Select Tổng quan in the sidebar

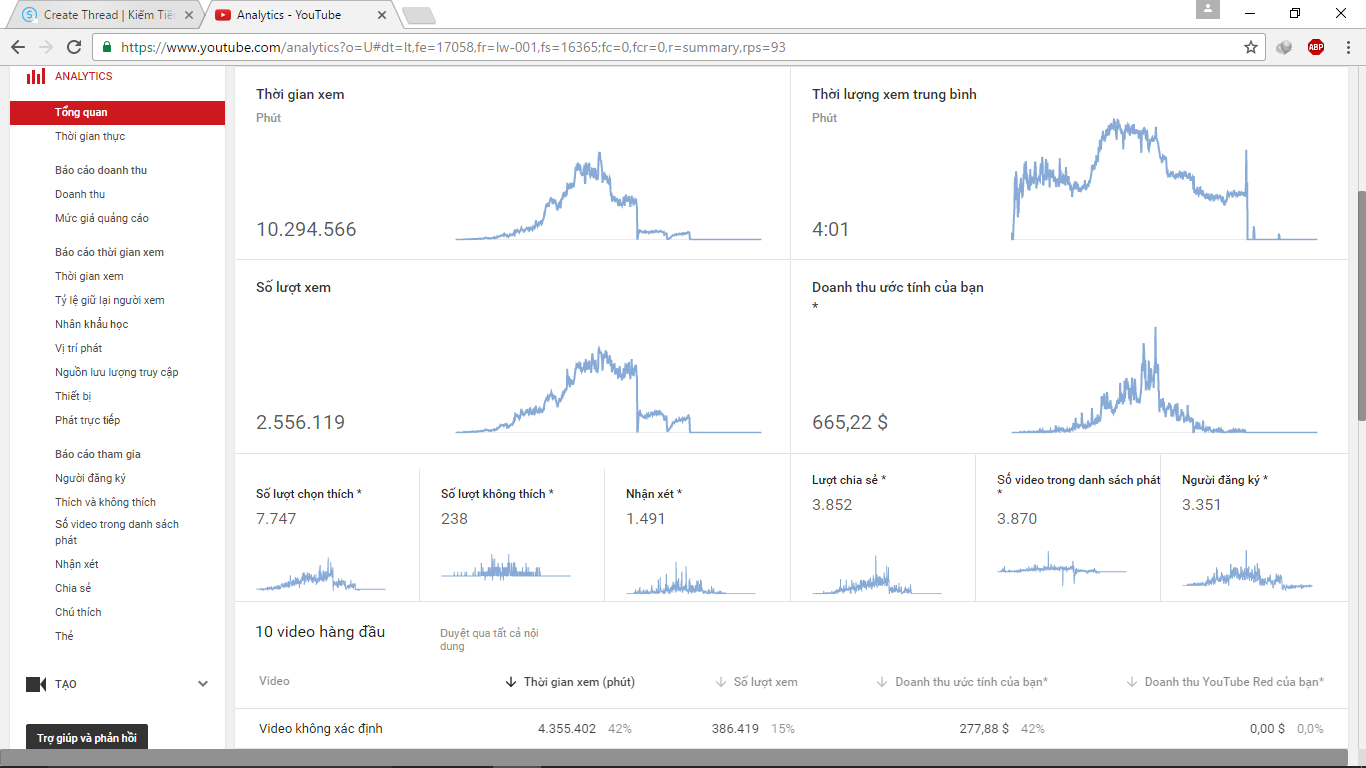coord(118,113)
